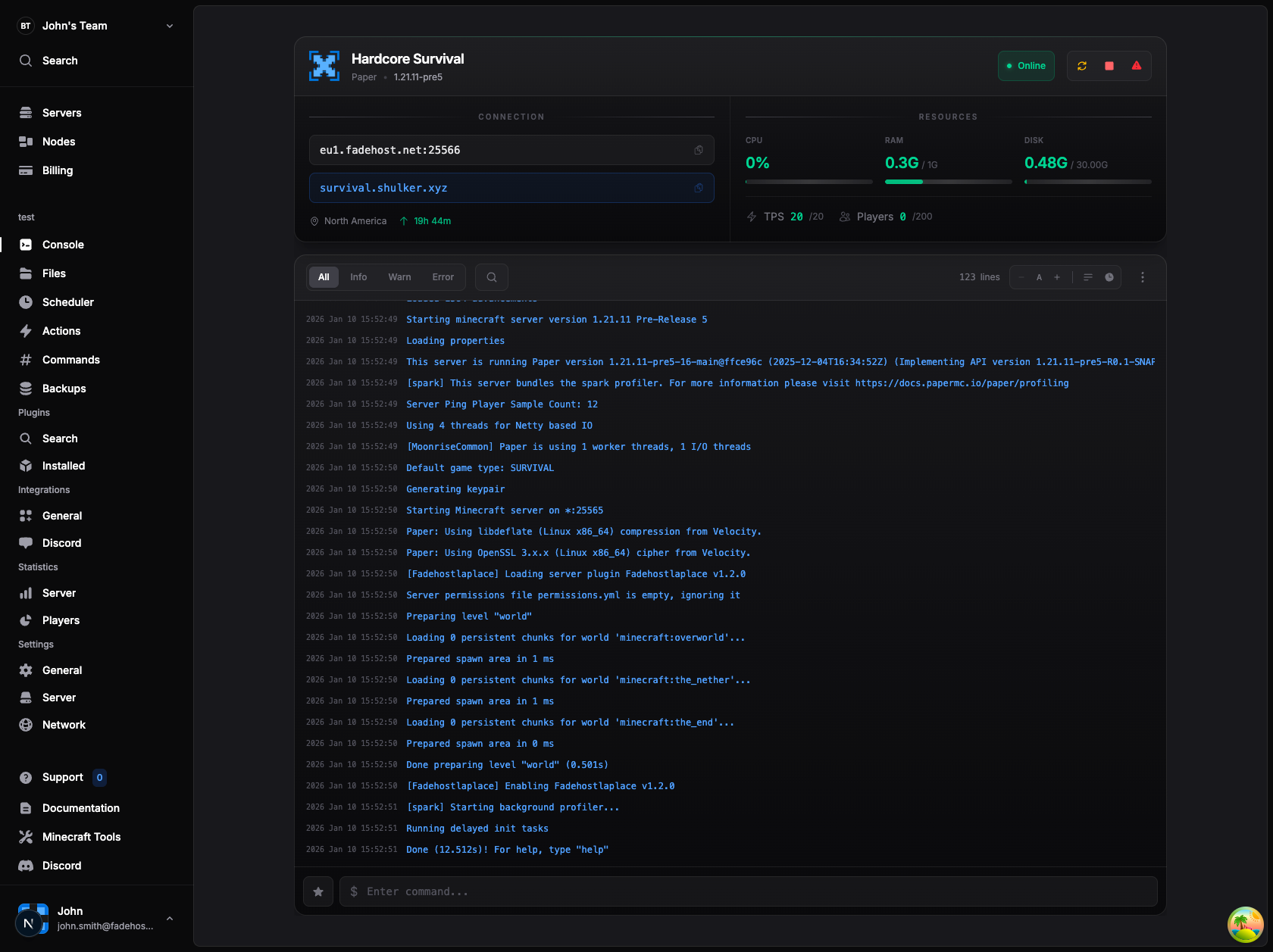Open console more options menu (three dots)

(x=1143, y=277)
